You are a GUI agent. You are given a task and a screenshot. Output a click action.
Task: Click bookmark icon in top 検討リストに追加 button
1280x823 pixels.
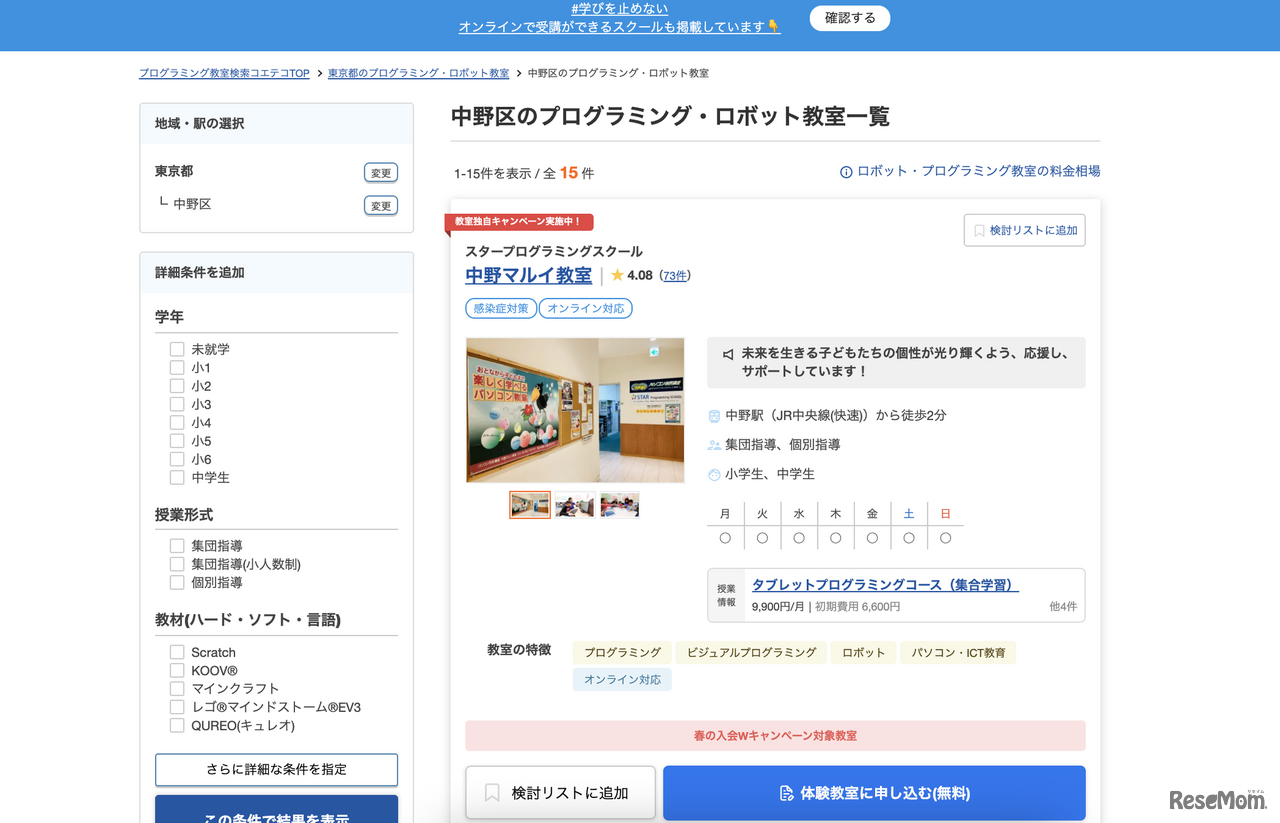979,230
